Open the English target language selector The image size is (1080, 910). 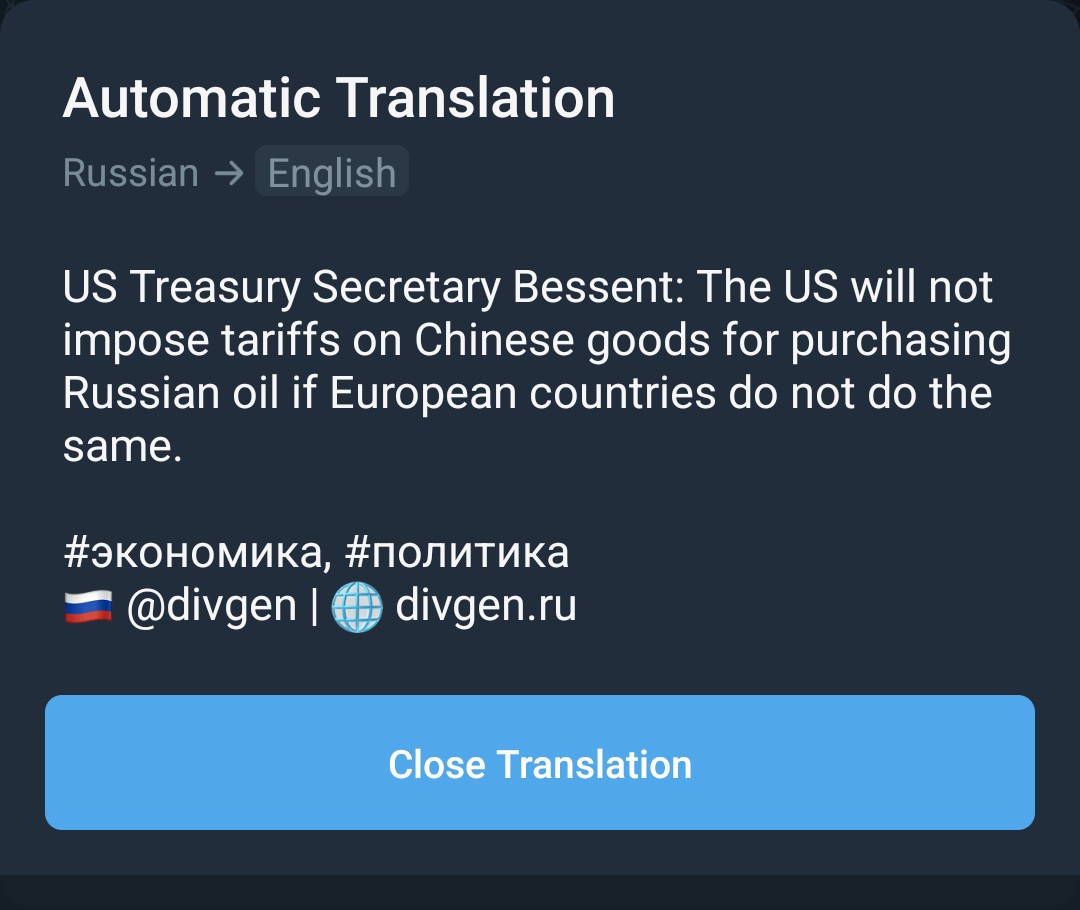pyautogui.click(x=332, y=172)
